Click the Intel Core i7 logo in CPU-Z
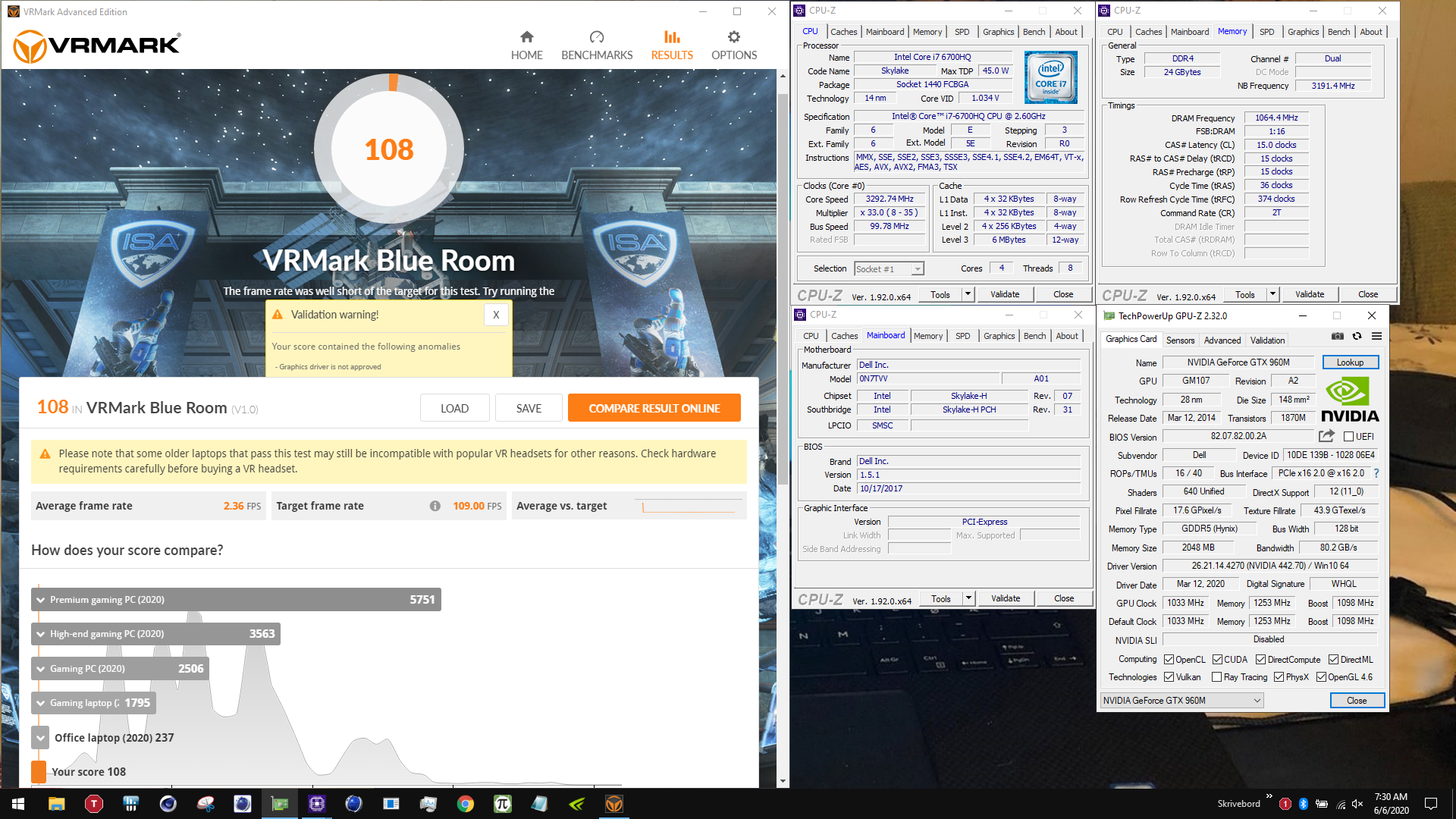This screenshot has height=819, width=1456. 1050,77
